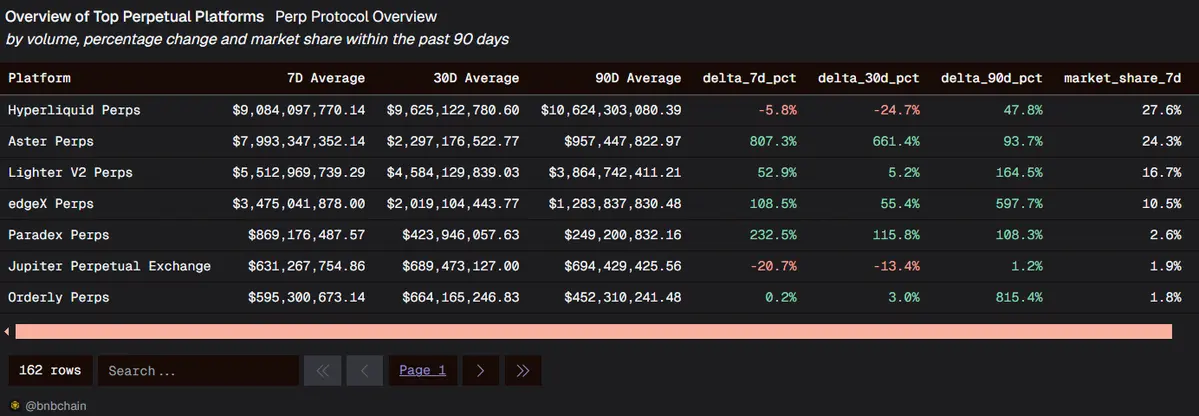Click the bnbchain avatar icon
This screenshot has width=1199, height=416.
click(15, 406)
